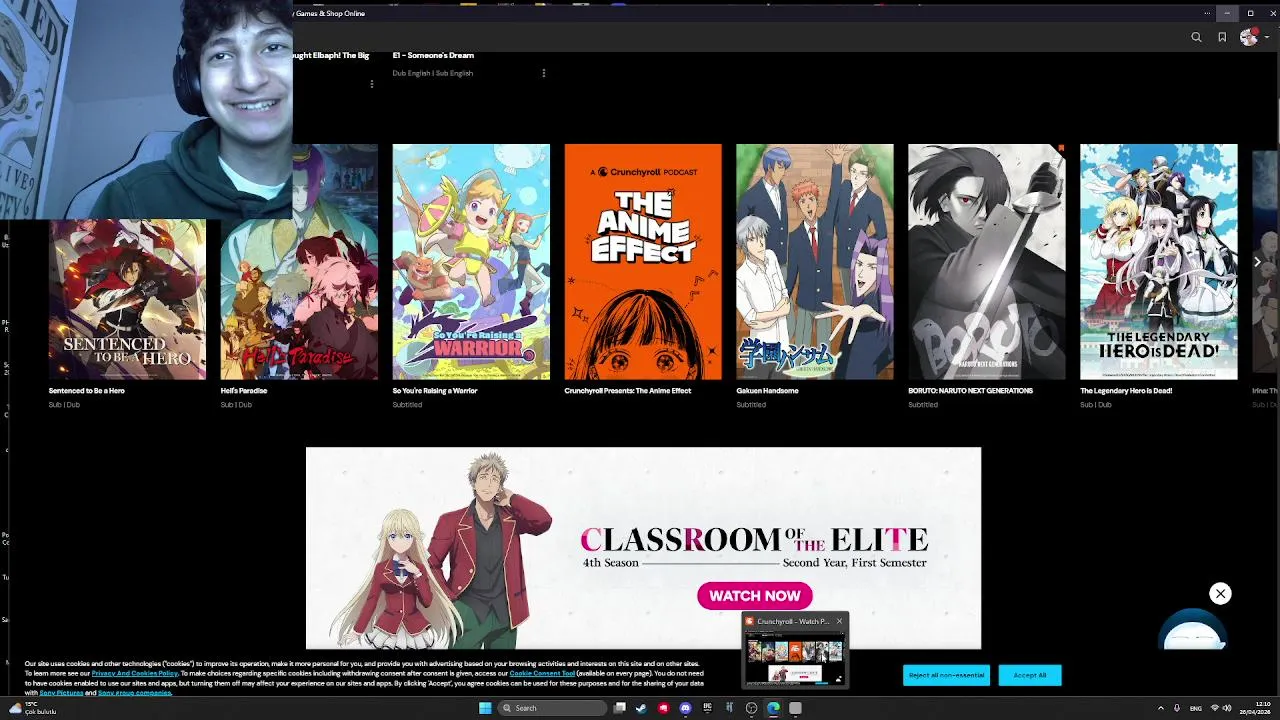This screenshot has width=1280, height=720.
Task: Open the Epic Games taskbar icon
Action: 707,708
